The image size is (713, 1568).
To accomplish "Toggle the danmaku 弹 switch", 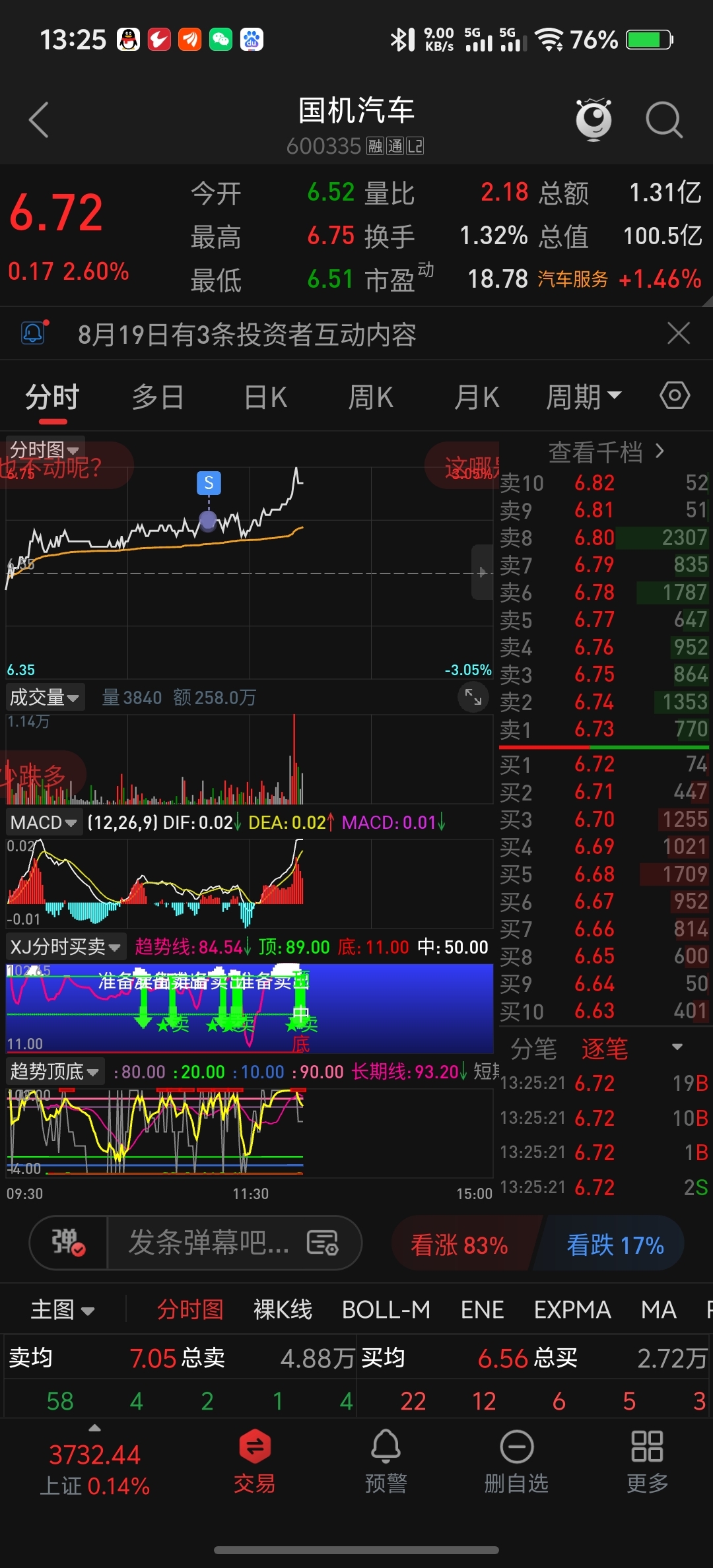I will point(69,1243).
